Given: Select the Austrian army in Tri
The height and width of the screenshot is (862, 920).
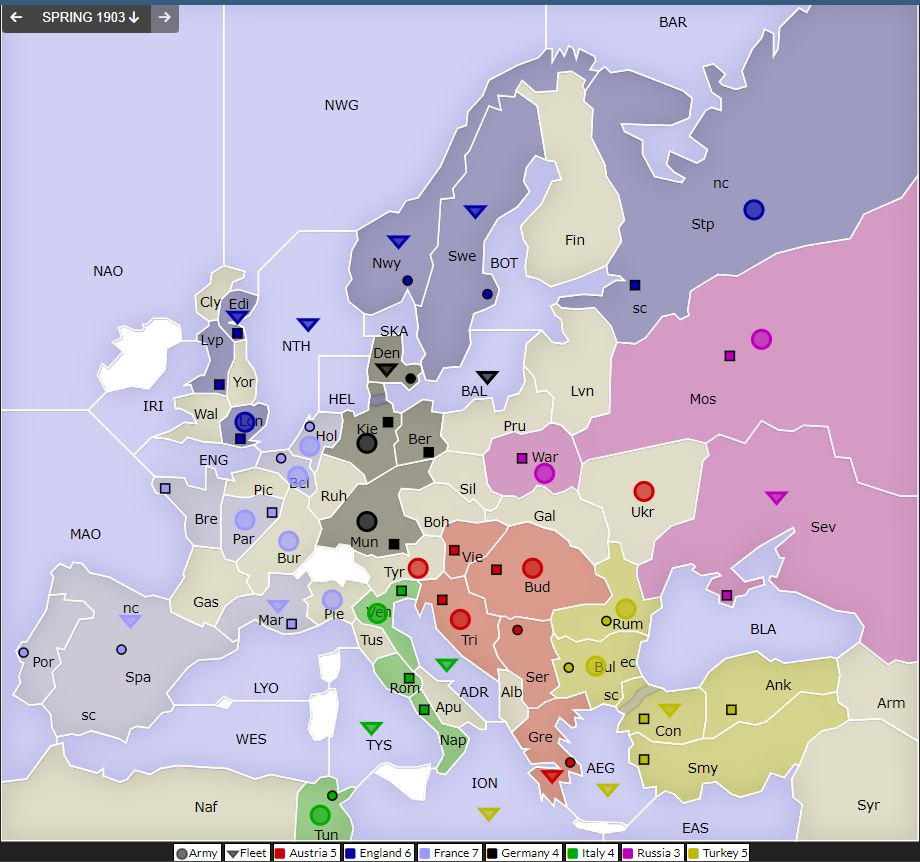Looking at the screenshot, I should [460, 619].
